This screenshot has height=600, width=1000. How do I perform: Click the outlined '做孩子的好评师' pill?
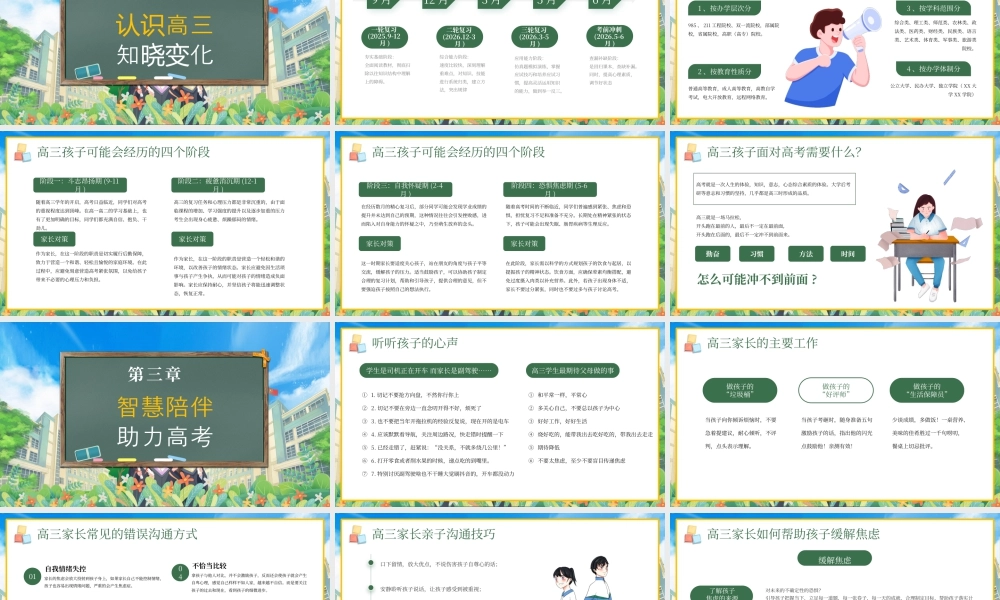point(835,390)
